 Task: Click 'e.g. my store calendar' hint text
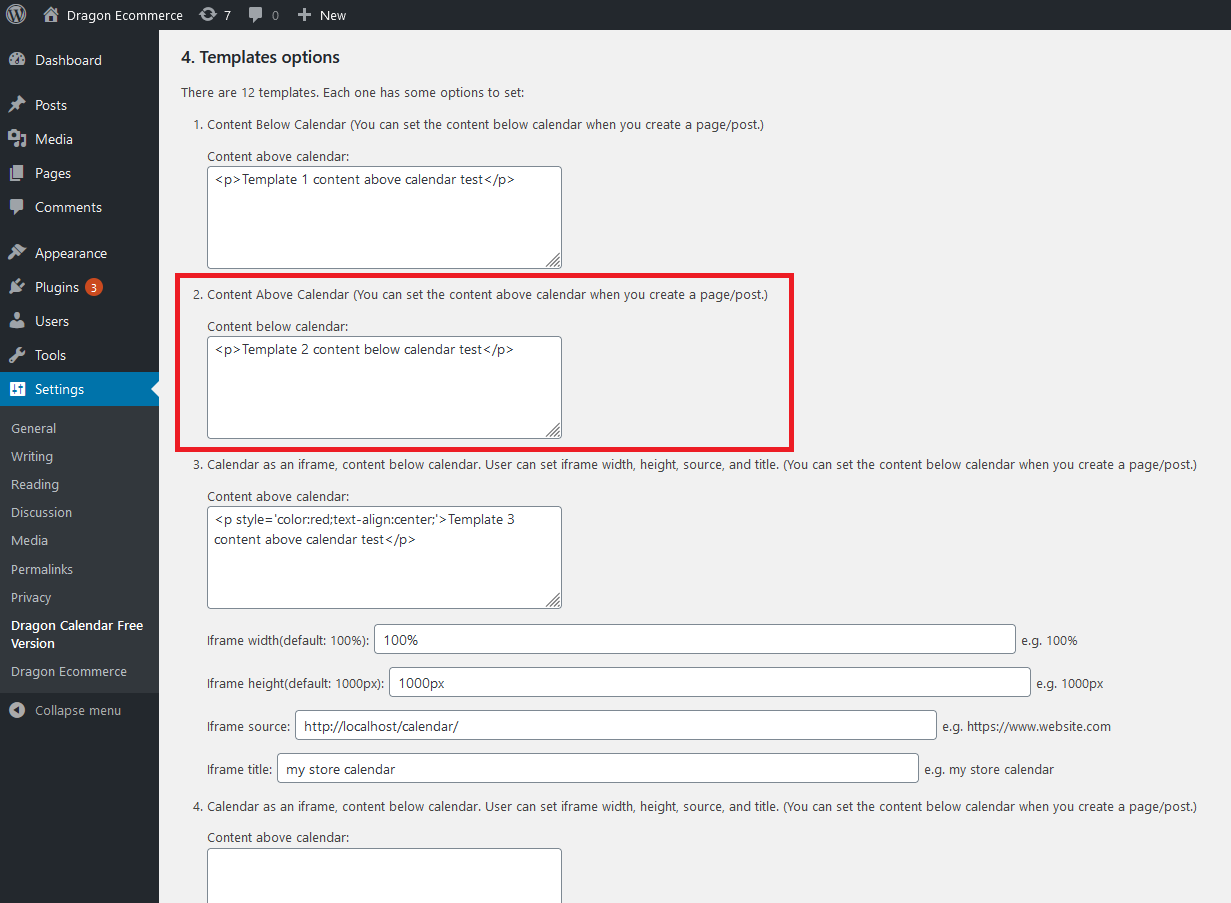point(989,769)
